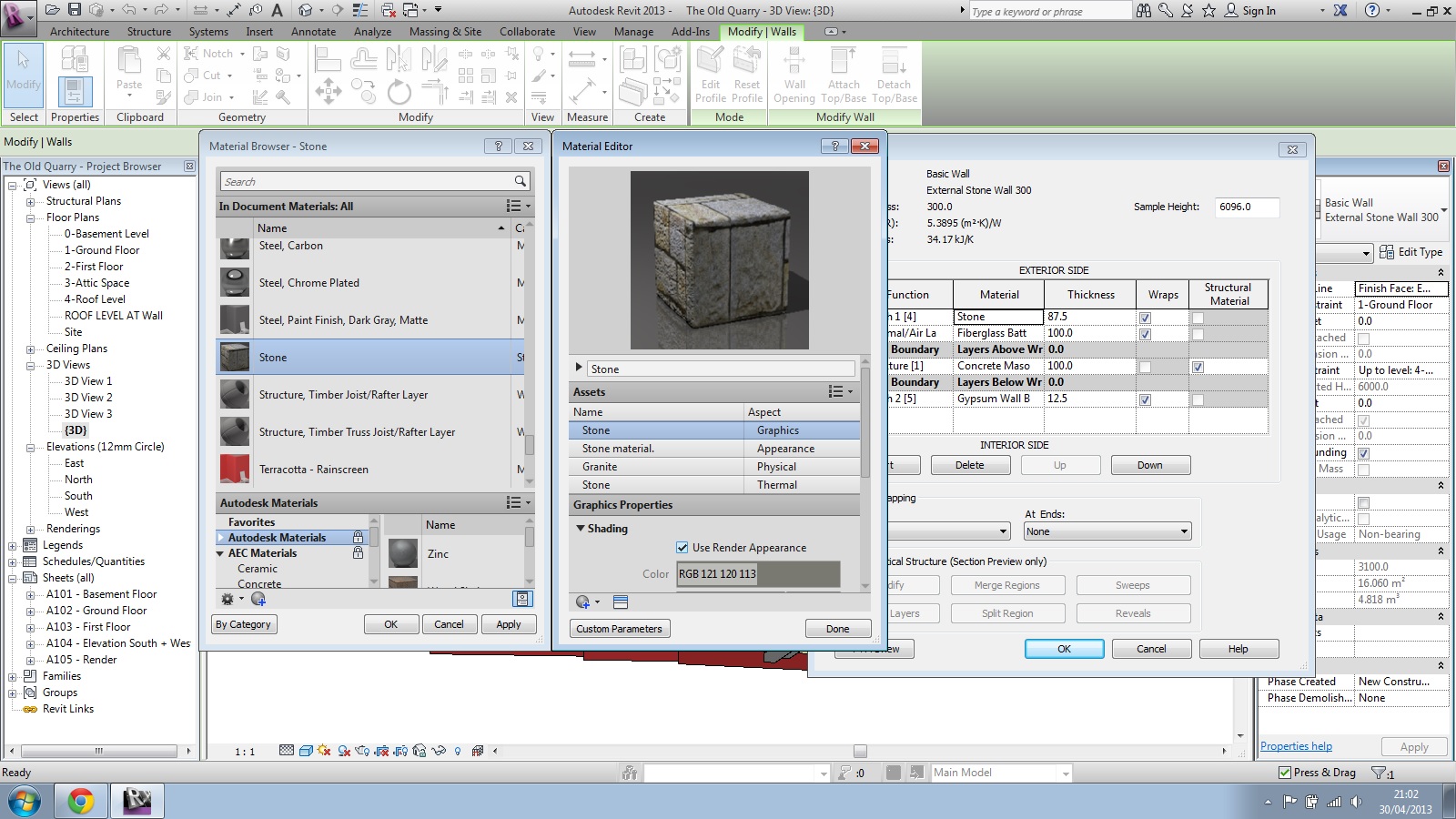Collapse the AEC Materials tree node
The width and height of the screenshot is (1456, 819).
pyautogui.click(x=220, y=553)
